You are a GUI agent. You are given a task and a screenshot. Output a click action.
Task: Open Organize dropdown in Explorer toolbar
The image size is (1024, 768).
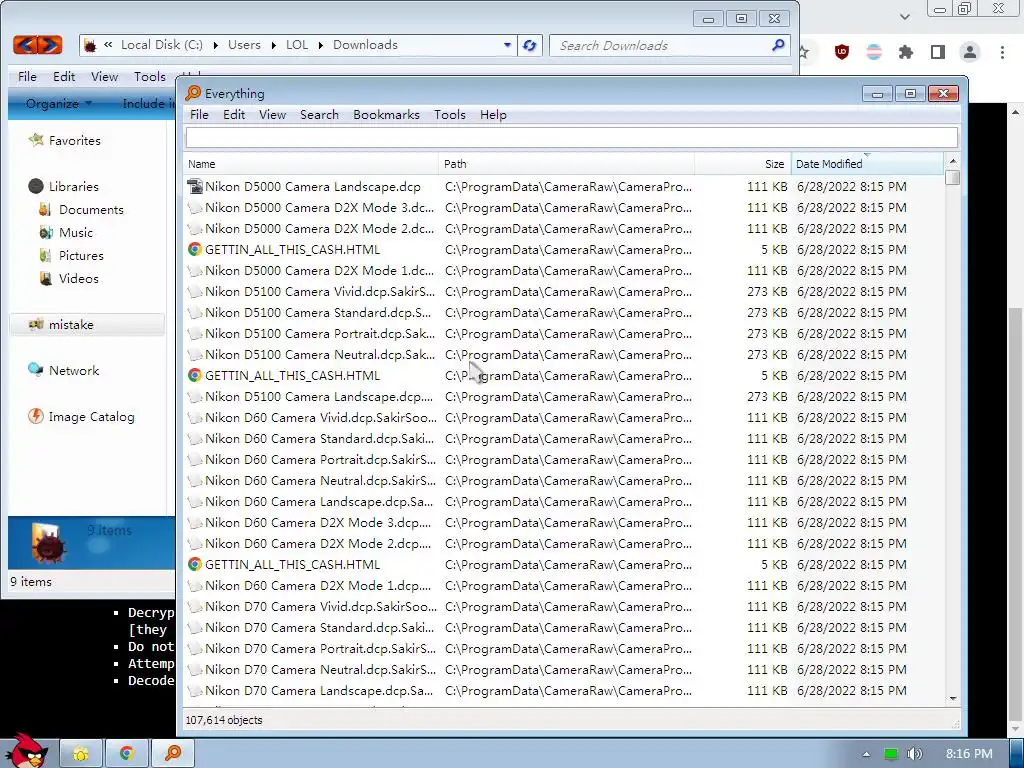58,104
